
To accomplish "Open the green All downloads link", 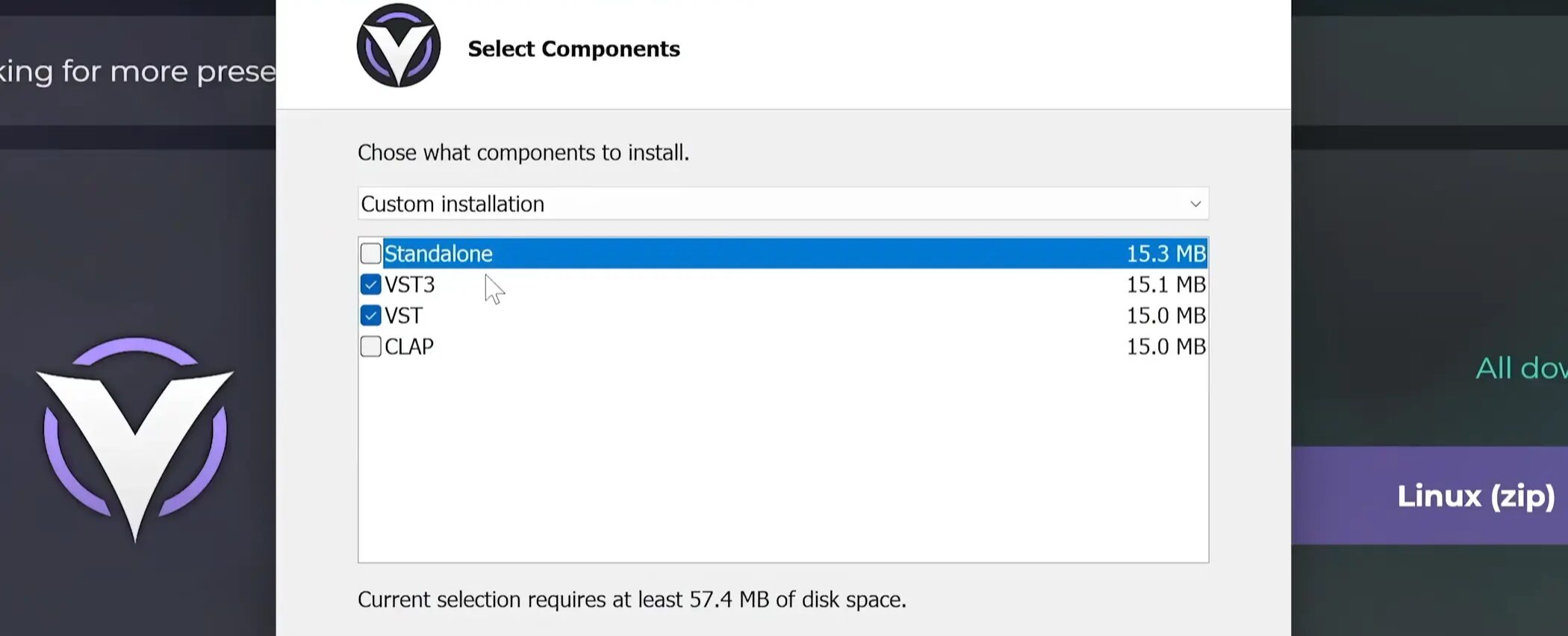I will (x=1520, y=368).
